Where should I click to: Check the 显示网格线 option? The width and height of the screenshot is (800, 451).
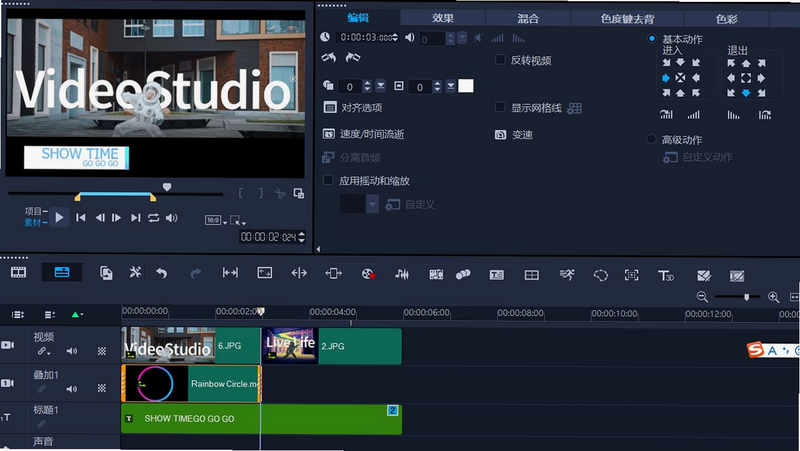500,107
